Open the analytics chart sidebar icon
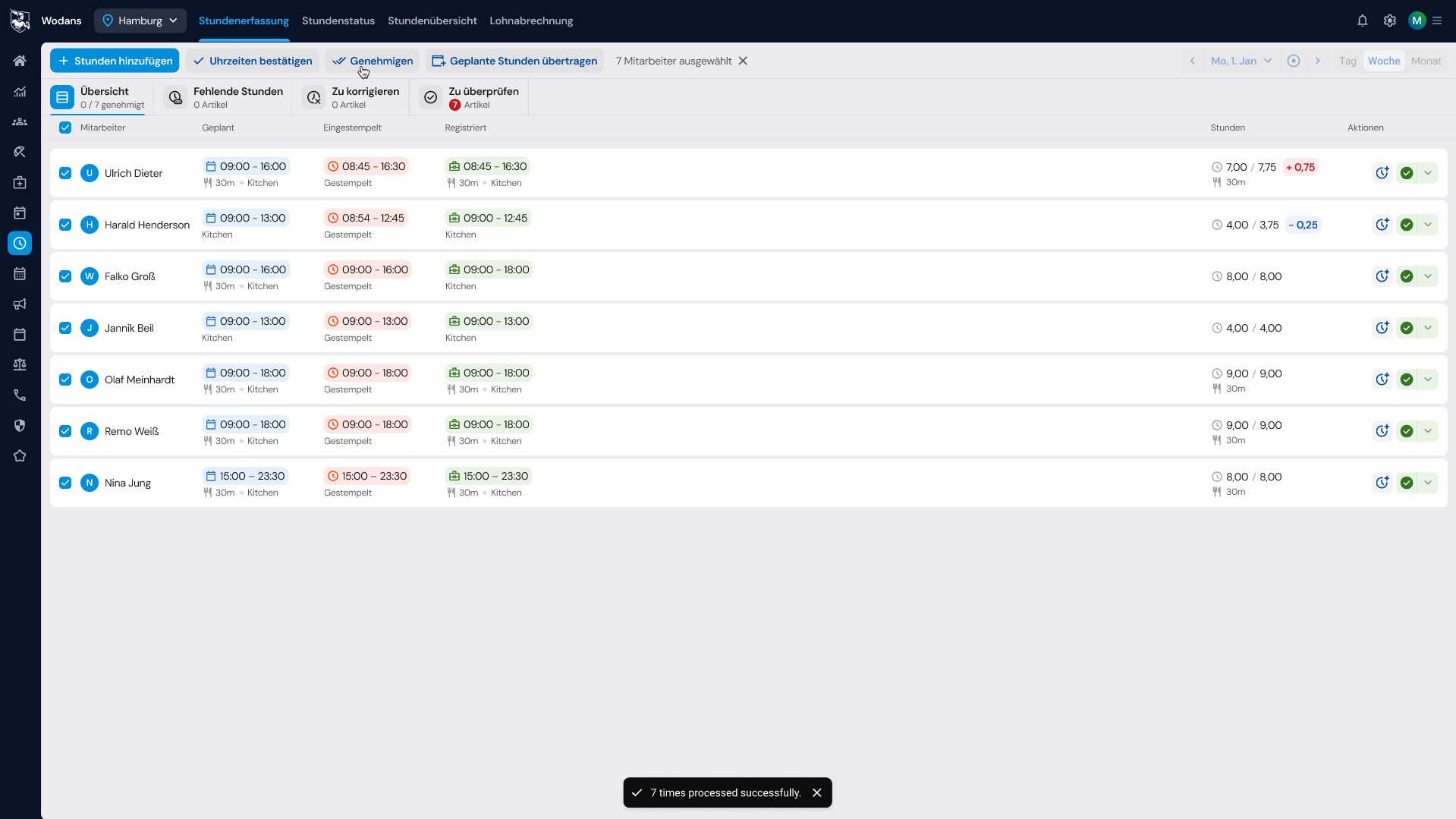Viewport: 1456px width, 819px height. pos(20,91)
